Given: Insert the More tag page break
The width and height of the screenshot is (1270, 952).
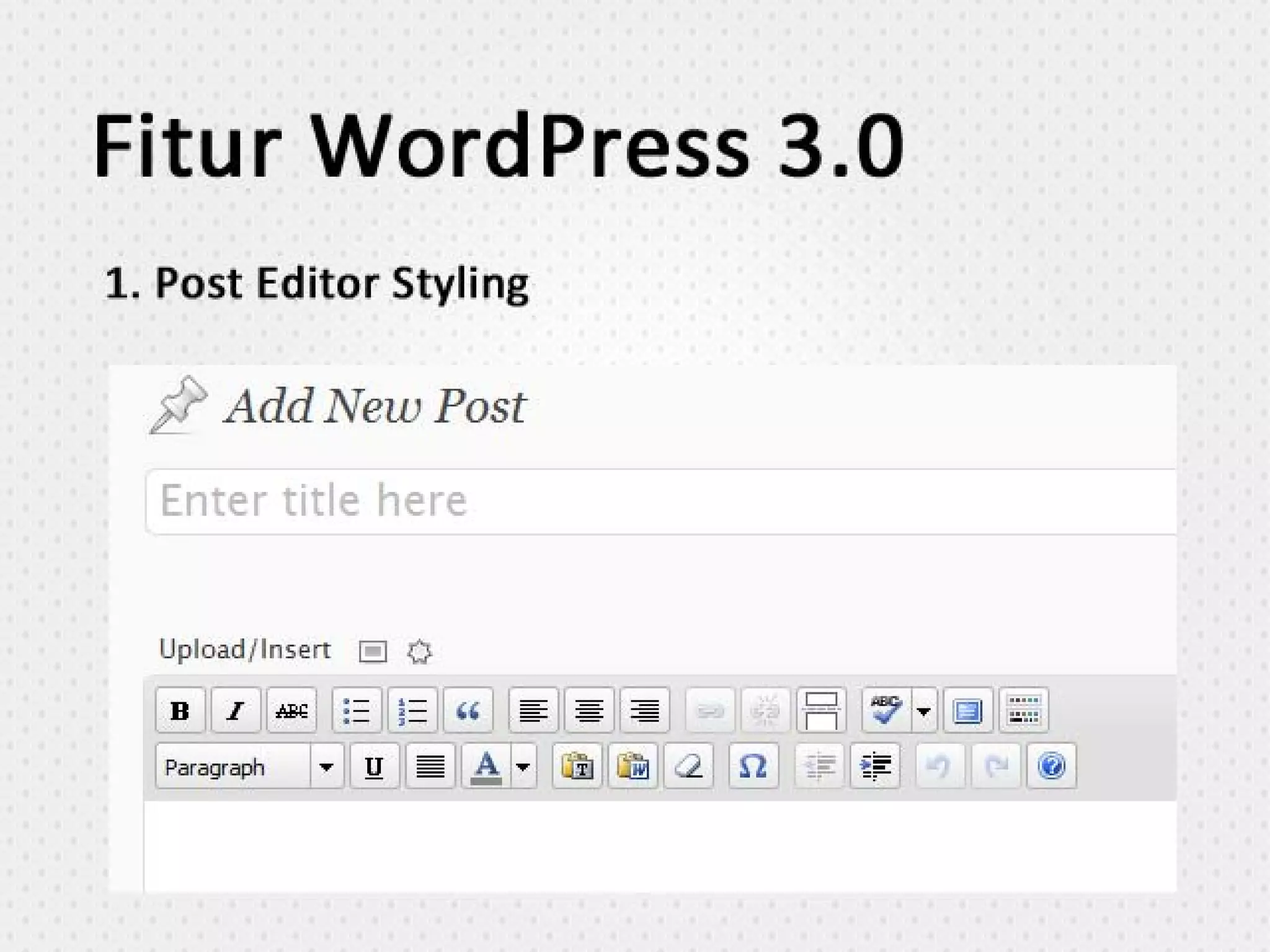Looking at the screenshot, I should click(x=822, y=710).
